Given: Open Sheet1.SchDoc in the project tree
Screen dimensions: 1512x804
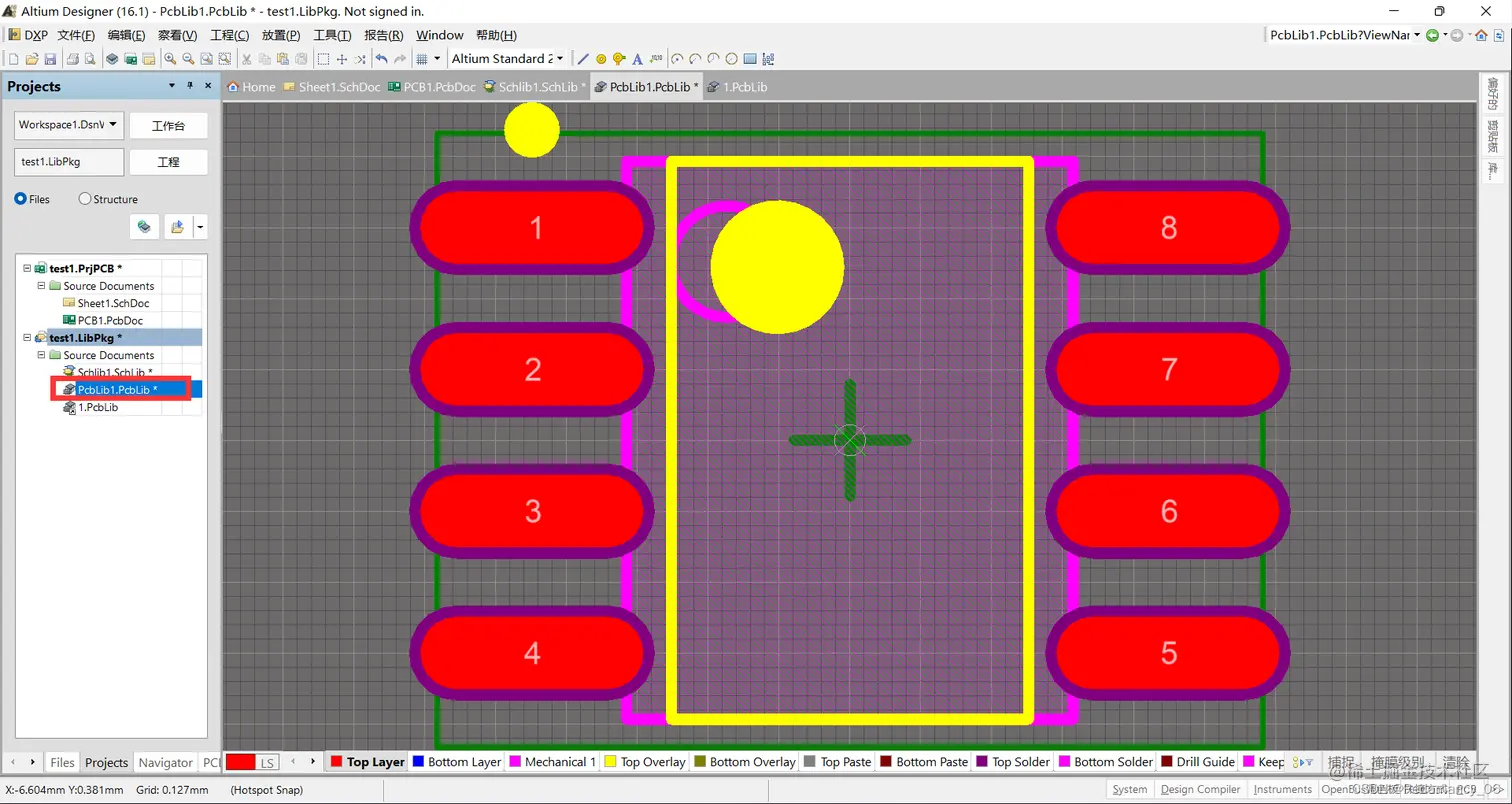Looking at the screenshot, I should coord(113,303).
